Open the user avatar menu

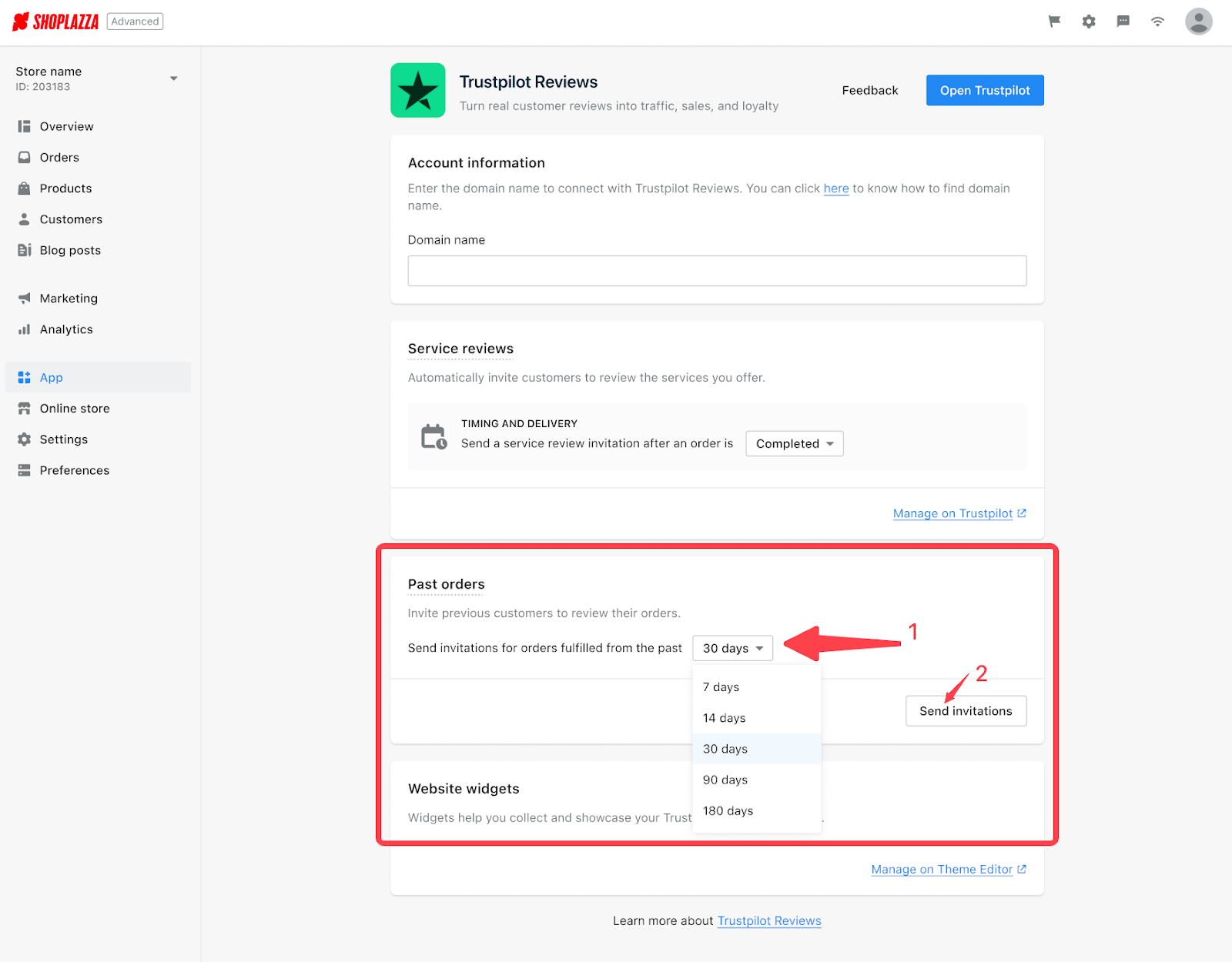1199,22
